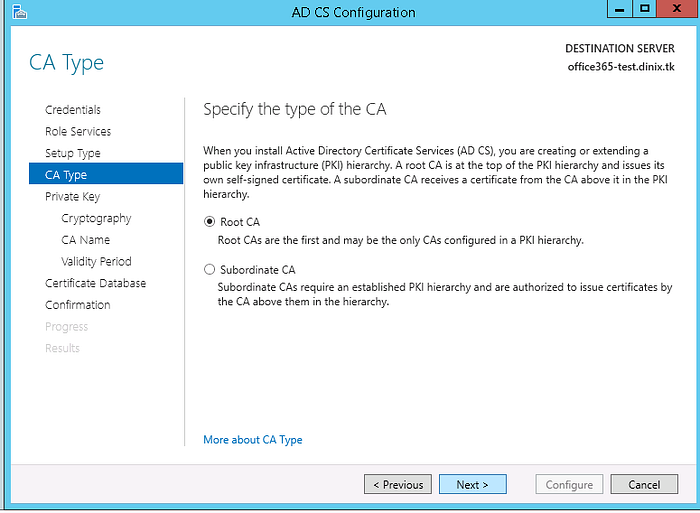The height and width of the screenshot is (513, 700).
Task: Select the Root CA radio button
Action: coord(209,221)
